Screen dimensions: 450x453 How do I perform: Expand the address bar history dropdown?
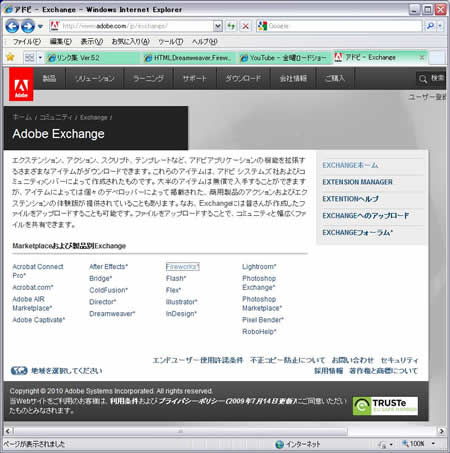click(218, 26)
